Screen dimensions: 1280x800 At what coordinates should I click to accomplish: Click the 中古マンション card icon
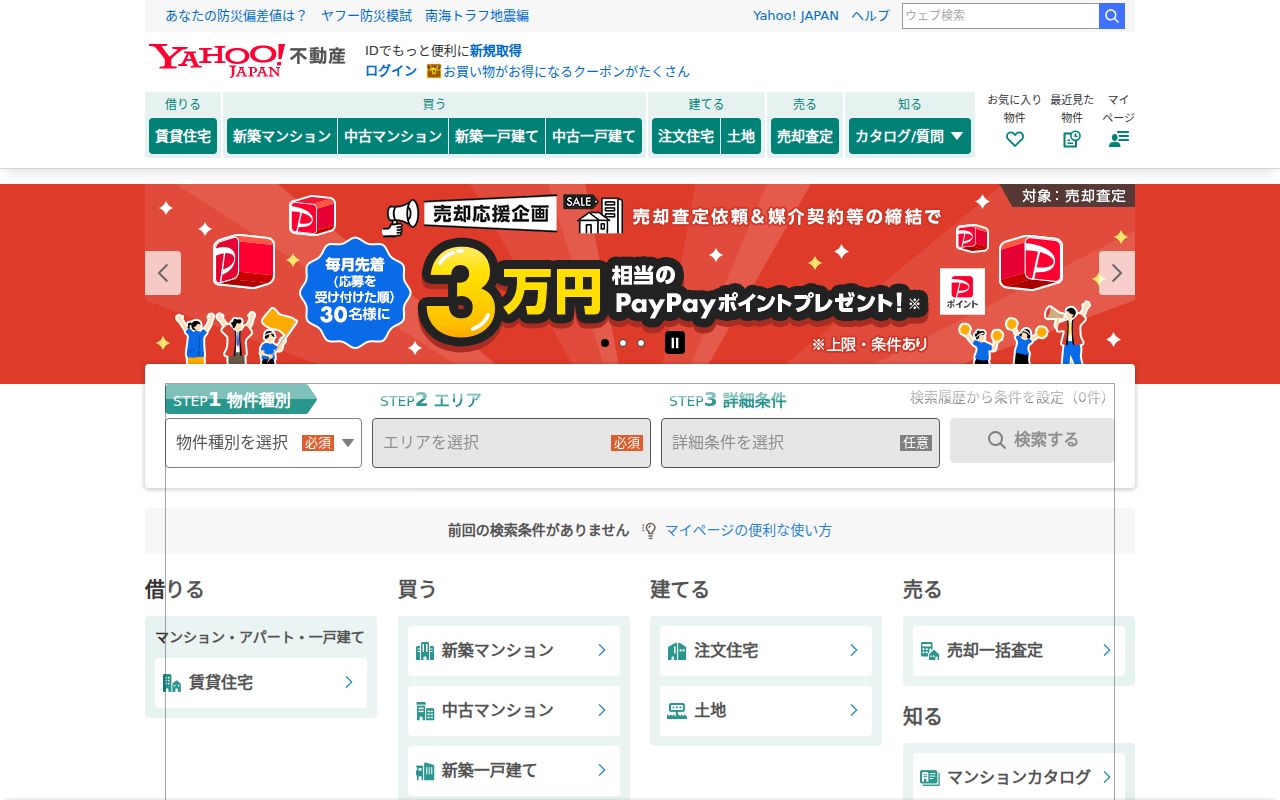click(425, 711)
